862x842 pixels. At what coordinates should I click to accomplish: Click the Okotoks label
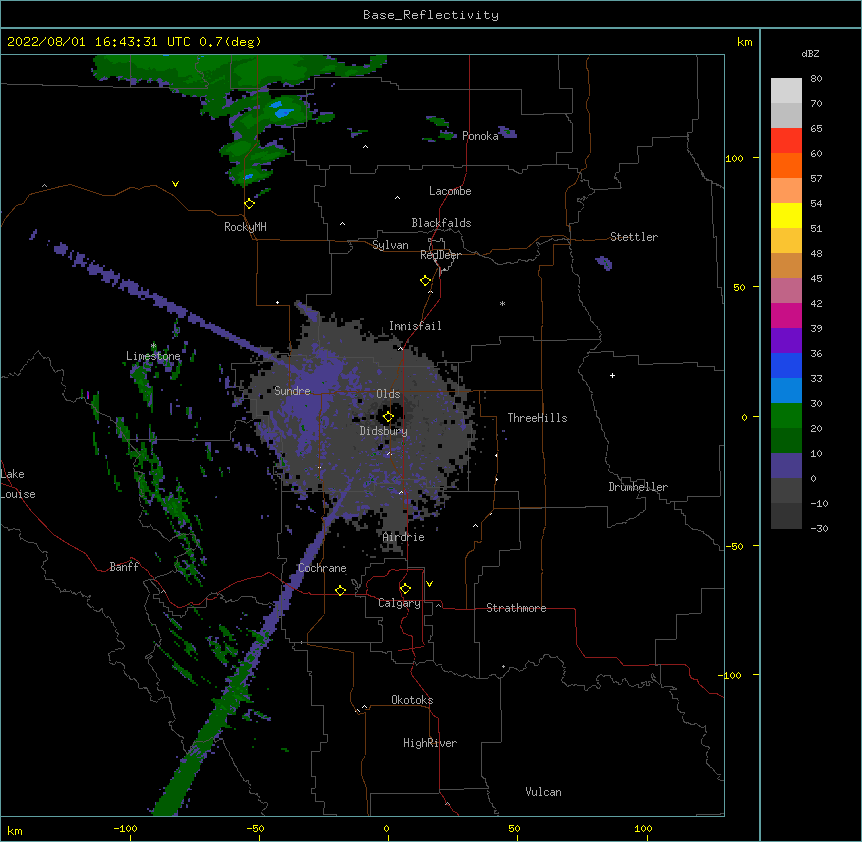tap(412, 700)
